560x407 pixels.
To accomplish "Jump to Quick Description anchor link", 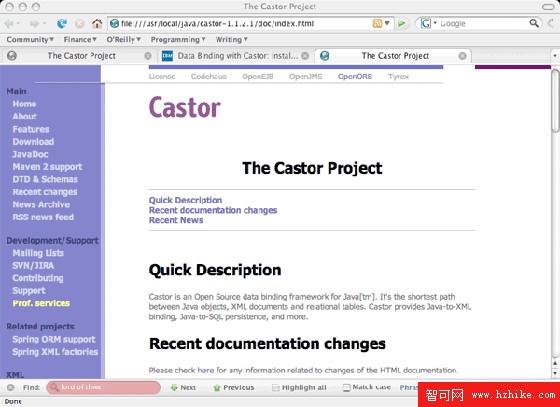I will click(185, 200).
